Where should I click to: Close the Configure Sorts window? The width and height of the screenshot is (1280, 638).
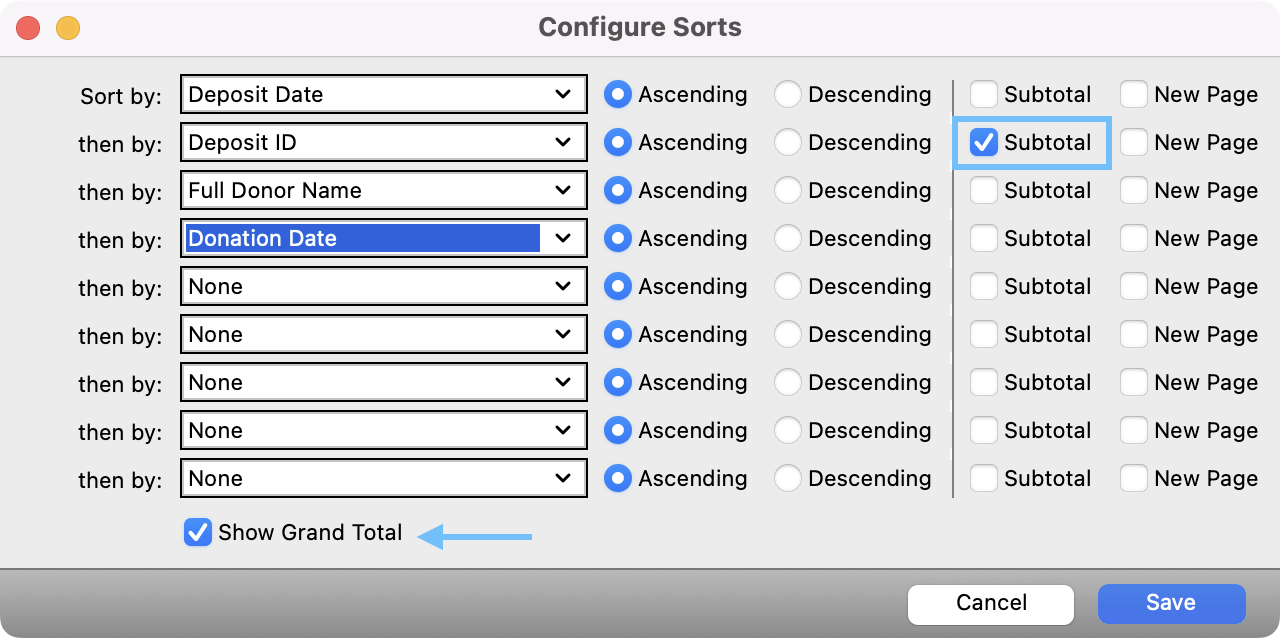click(x=28, y=27)
